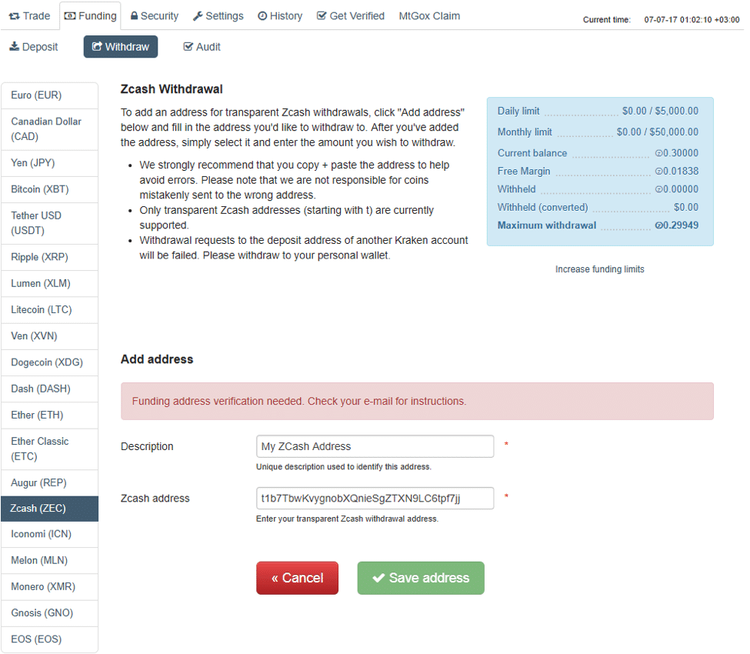Viewport: 750px width, 654px height.
Task: Open the Get Verified tab
Action: point(350,16)
